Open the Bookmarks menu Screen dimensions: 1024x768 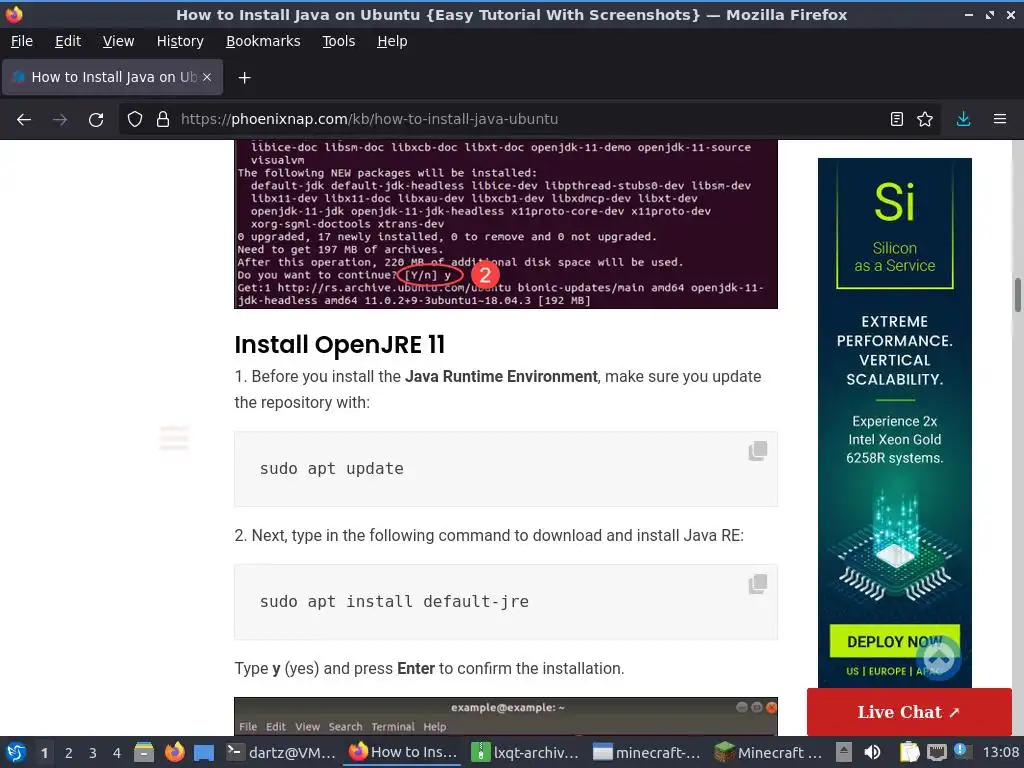tap(263, 41)
